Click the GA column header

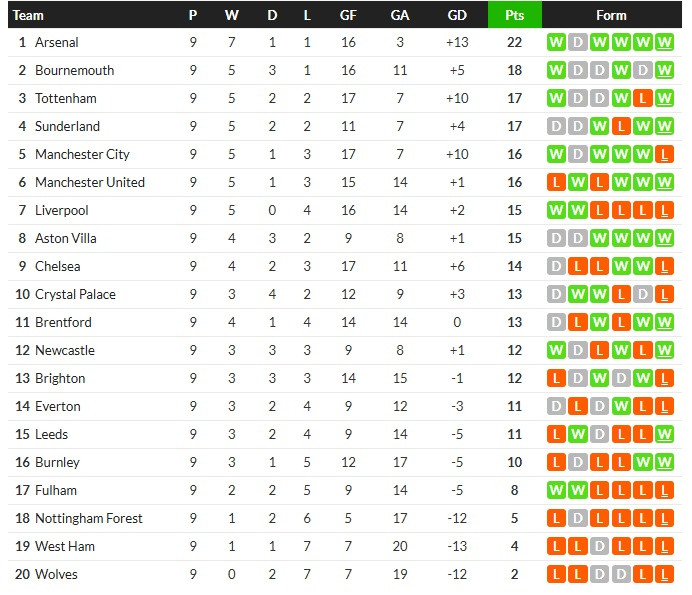[400, 15]
